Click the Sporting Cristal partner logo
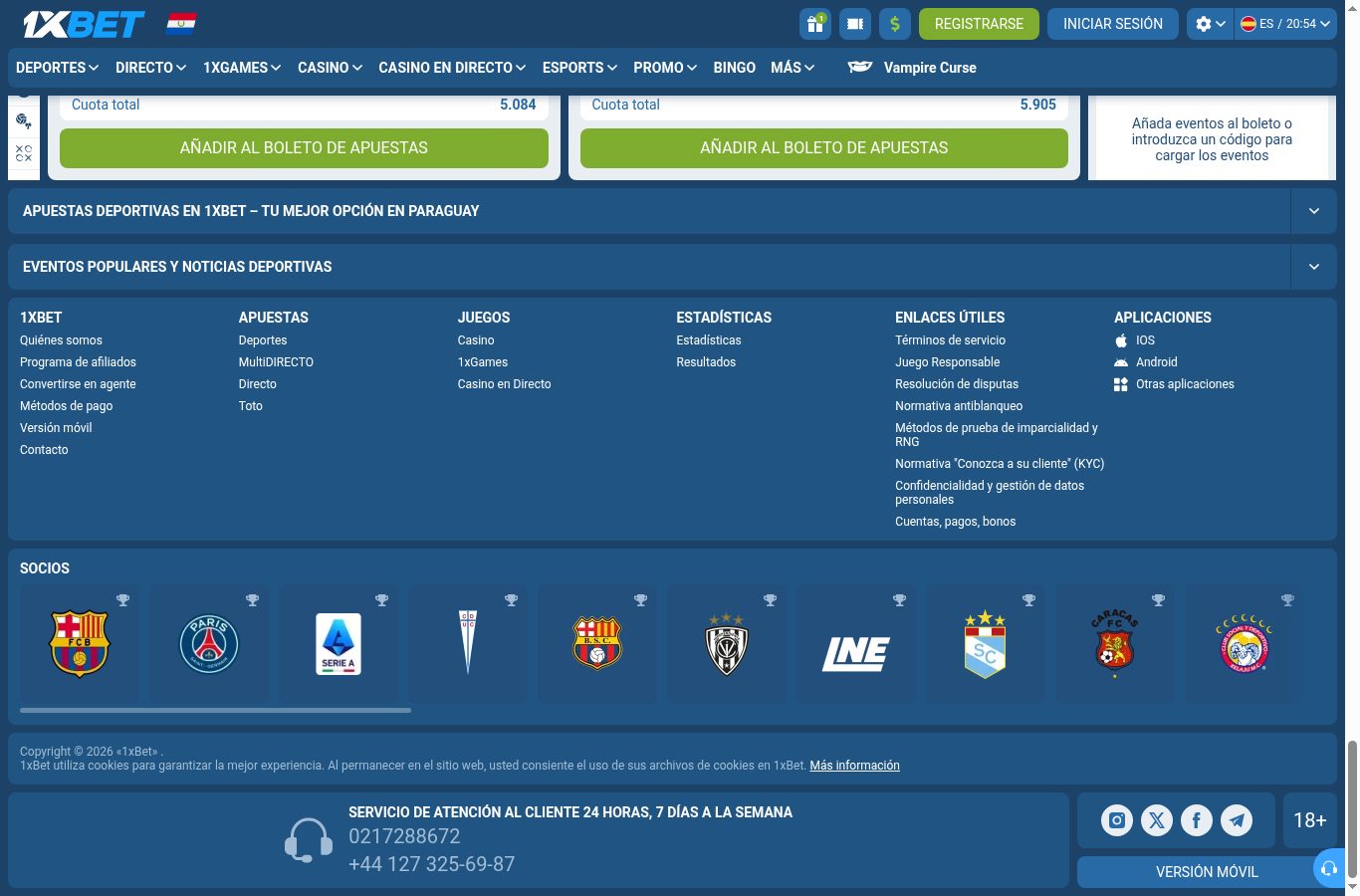This screenshot has height=896, width=1360. [986, 644]
